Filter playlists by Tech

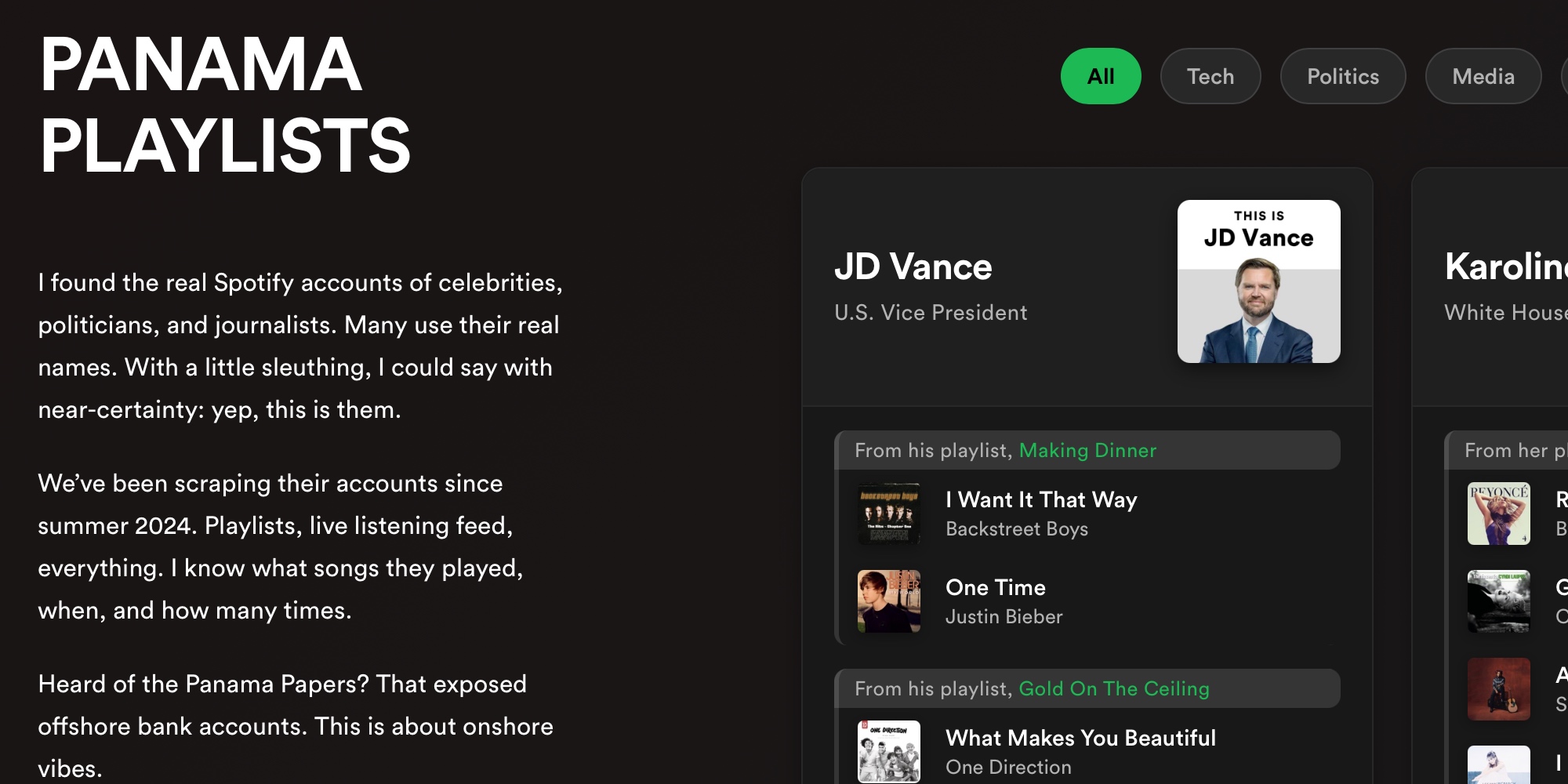click(x=1210, y=76)
